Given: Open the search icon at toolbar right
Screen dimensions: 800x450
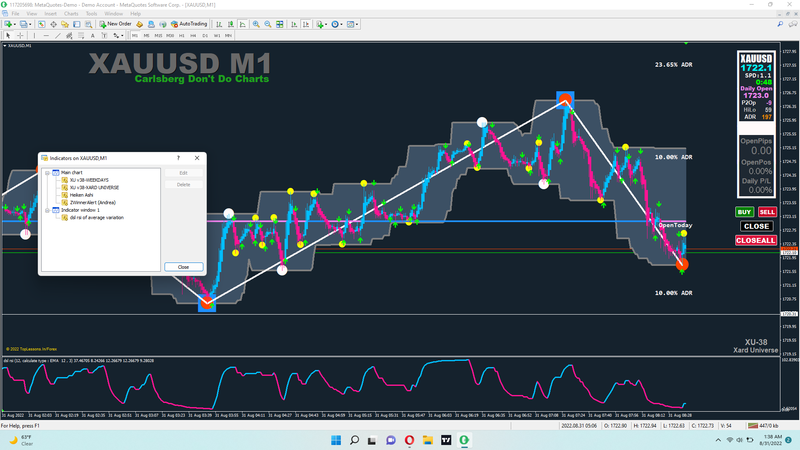Looking at the screenshot, I should pyautogui.click(x=780, y=24).
